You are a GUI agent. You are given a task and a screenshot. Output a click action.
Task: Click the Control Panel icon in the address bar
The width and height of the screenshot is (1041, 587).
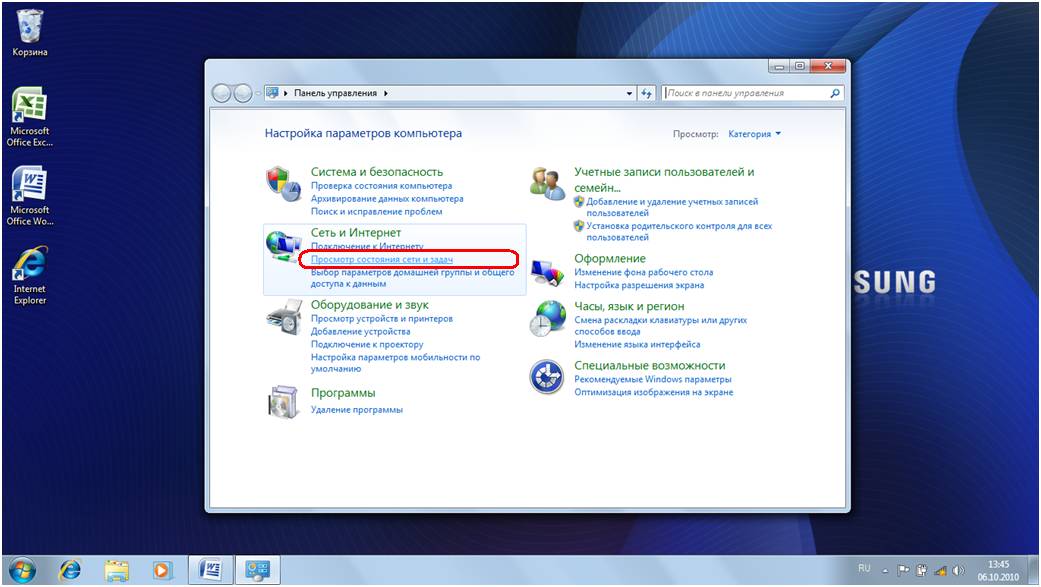coord(272,93)
